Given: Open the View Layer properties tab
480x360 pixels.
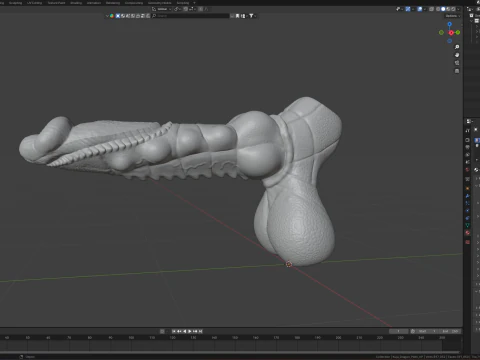Looking at the screenshot, I should pyautogui.click(x=467, y=154).
